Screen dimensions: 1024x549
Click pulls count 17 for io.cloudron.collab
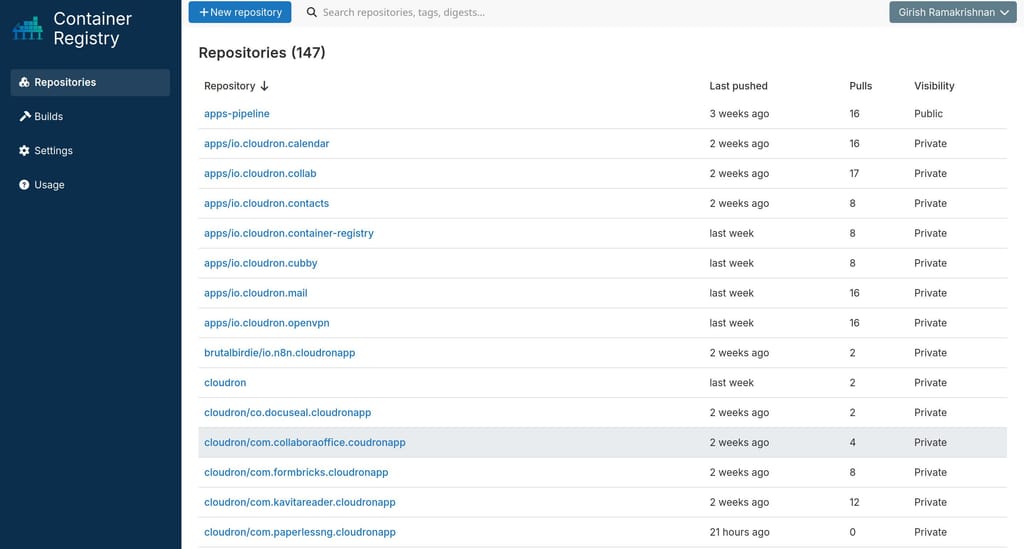[854, 174]
